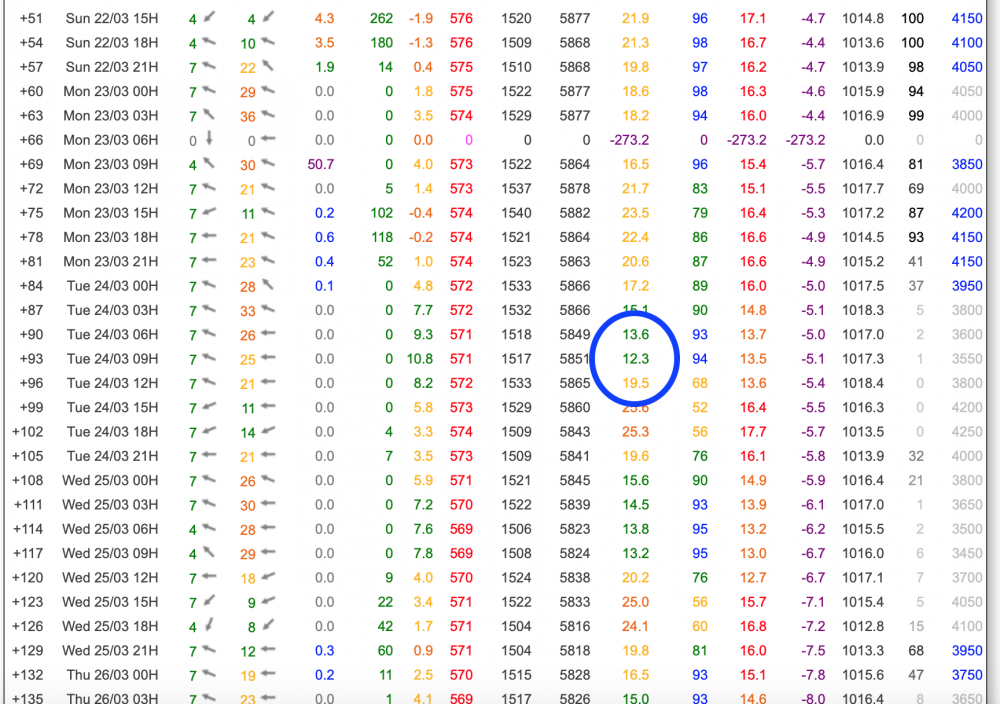Click wind arrow beside gust 8, Wed 25/03 18H
The height and width of the screenshot is (704, 1000).
(267, 627)
